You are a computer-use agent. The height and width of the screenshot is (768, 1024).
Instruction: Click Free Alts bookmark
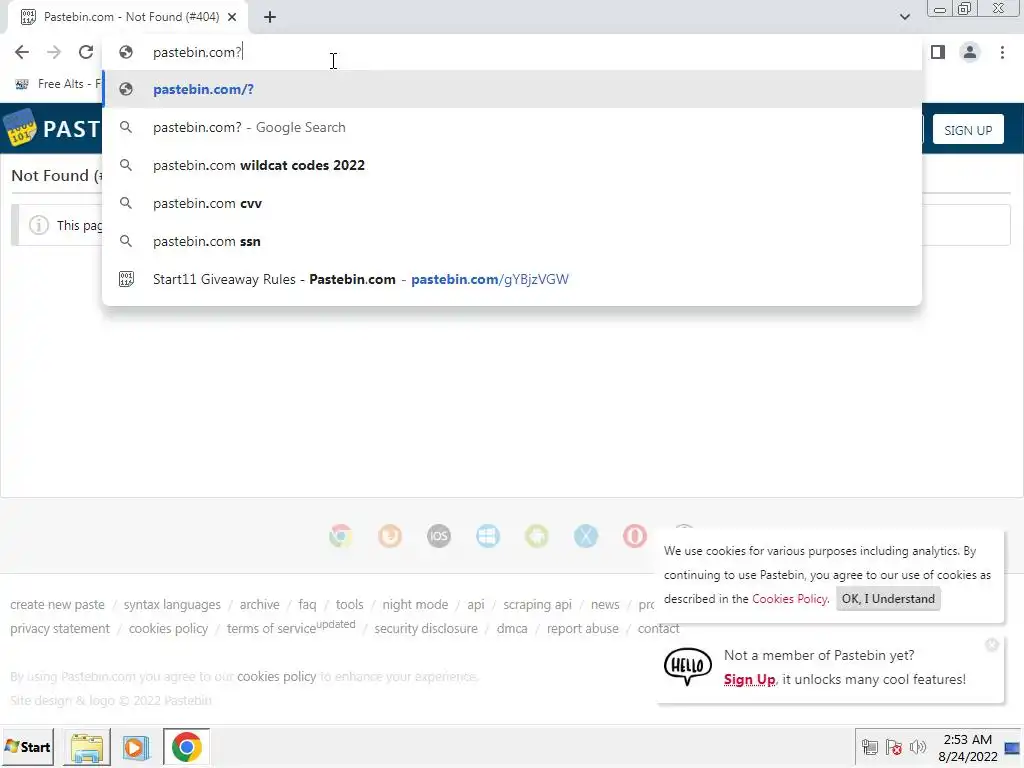coord(57,84)
